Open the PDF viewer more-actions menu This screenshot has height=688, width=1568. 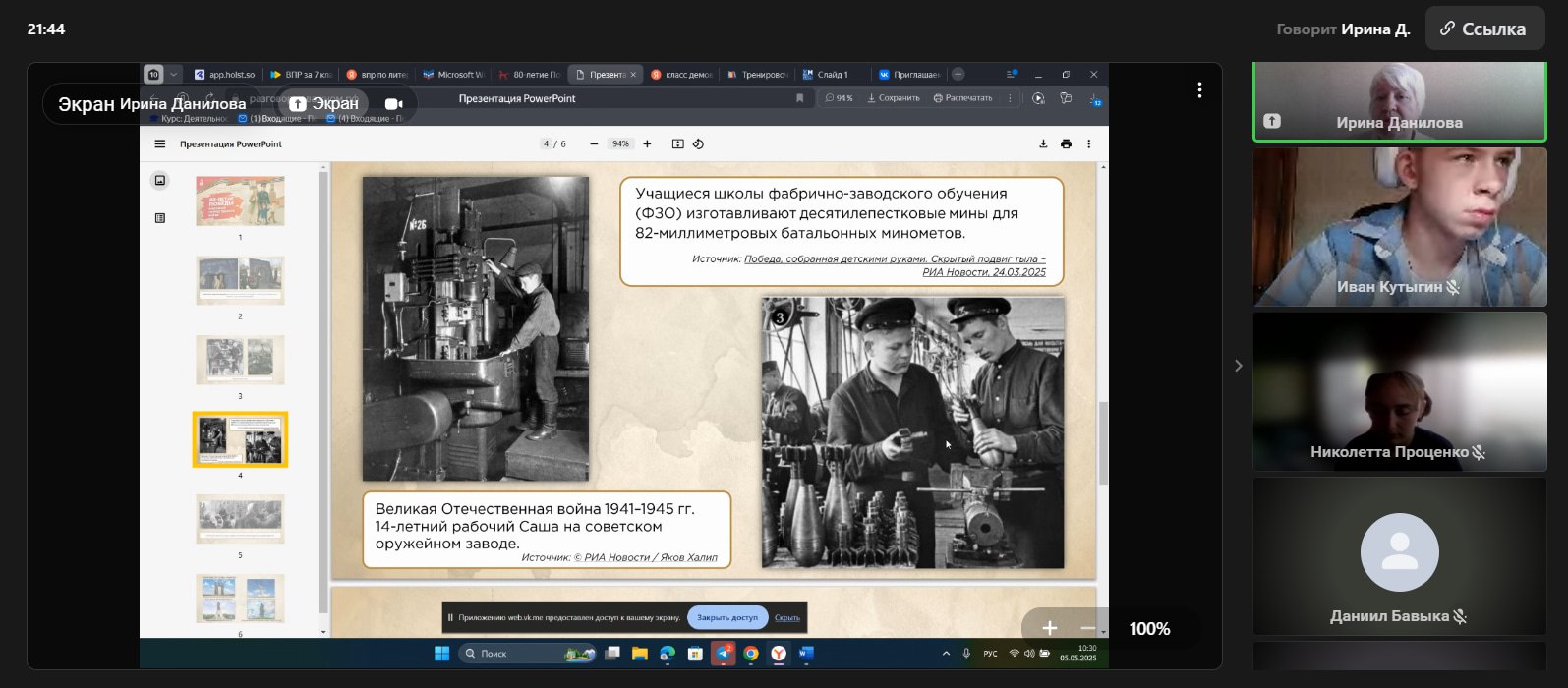pos(1088,143)
